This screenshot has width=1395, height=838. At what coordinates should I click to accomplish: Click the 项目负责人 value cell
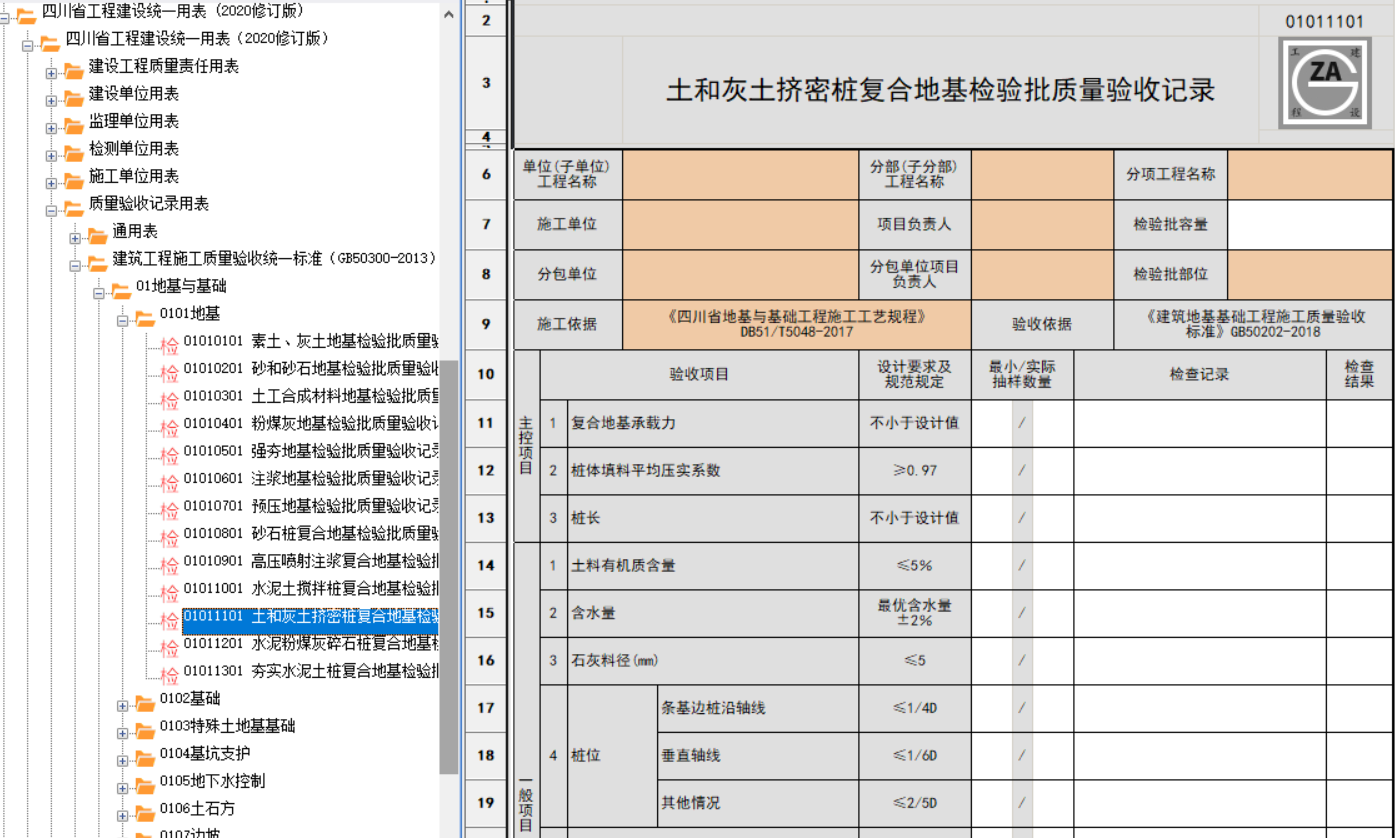click(x=1042, y=224)
